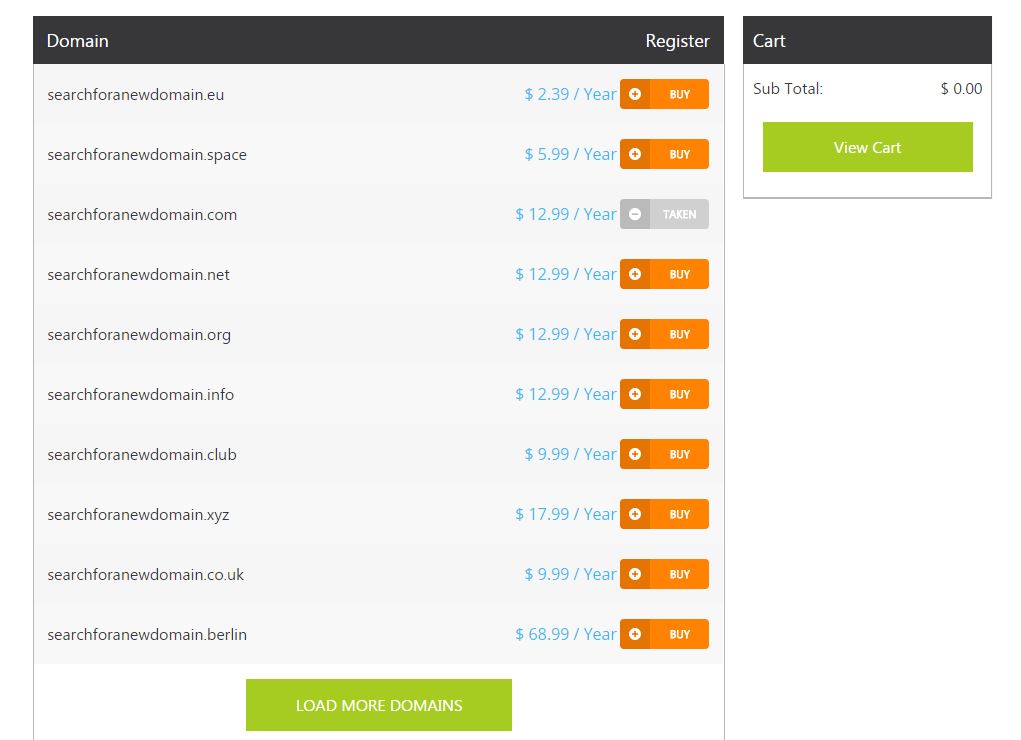Click the $ 5.99 / Year price
1021x740 pixels.
[570, 154]
